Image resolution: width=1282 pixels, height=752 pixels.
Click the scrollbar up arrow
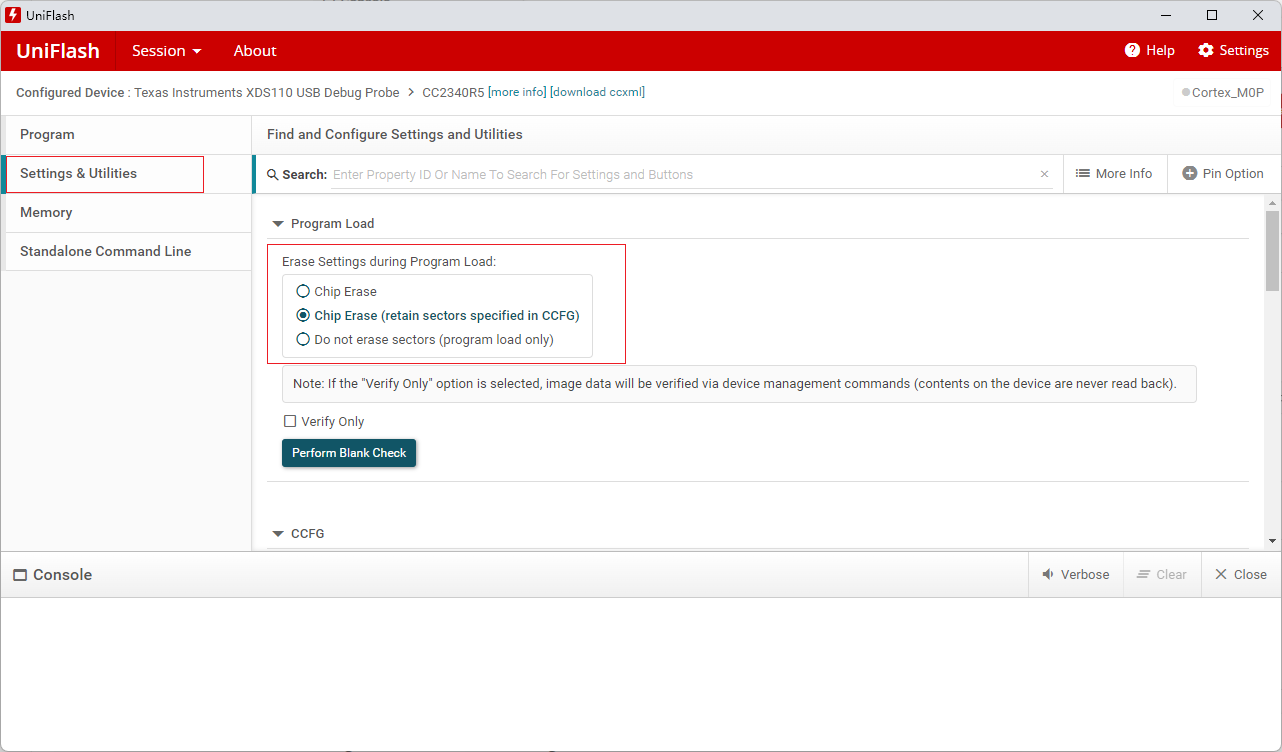click(1272, 202)
